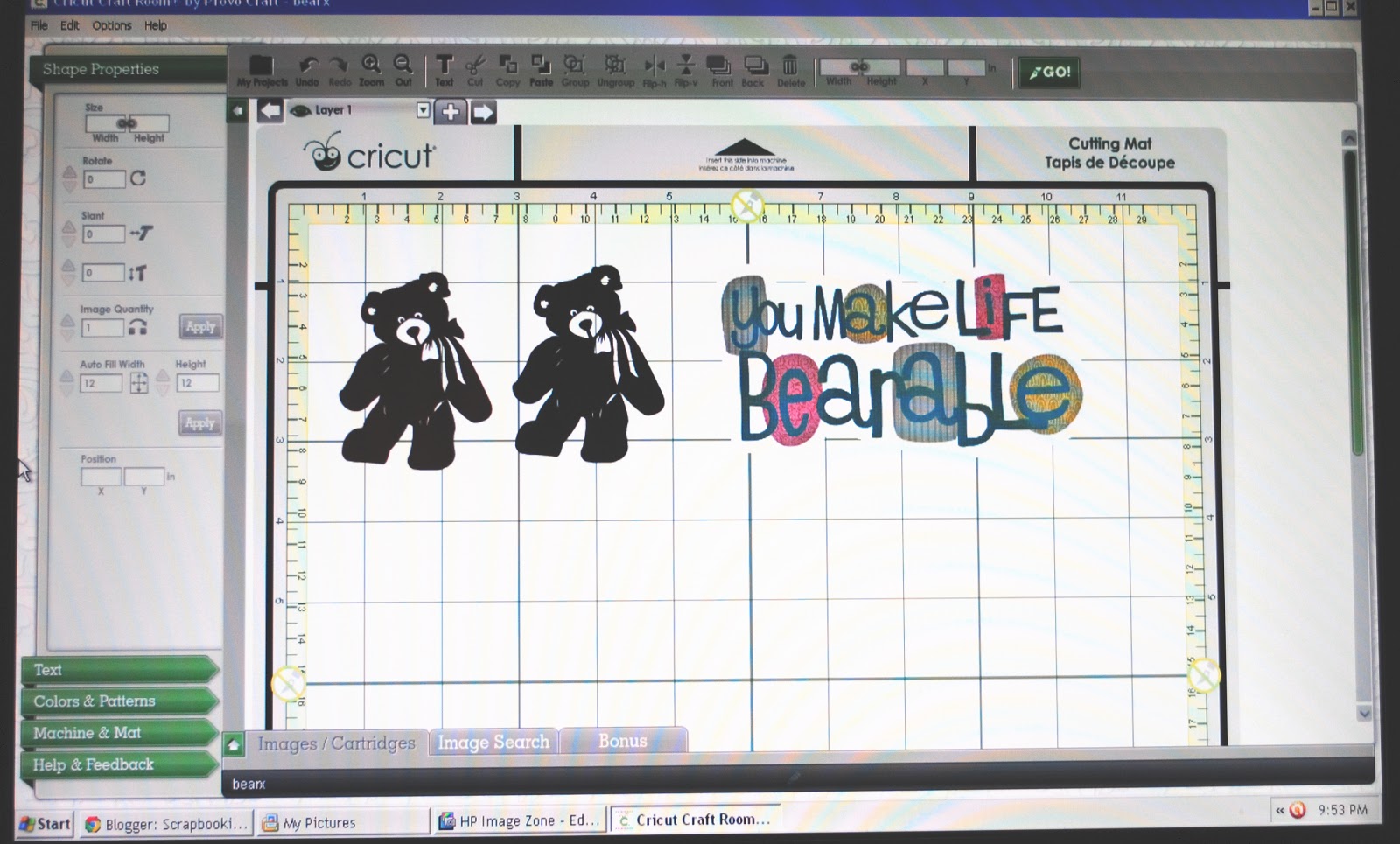This screenshot has width=1400, height=844.
Task: Click the Rotate value input field
Action: [x=104, y=179]
